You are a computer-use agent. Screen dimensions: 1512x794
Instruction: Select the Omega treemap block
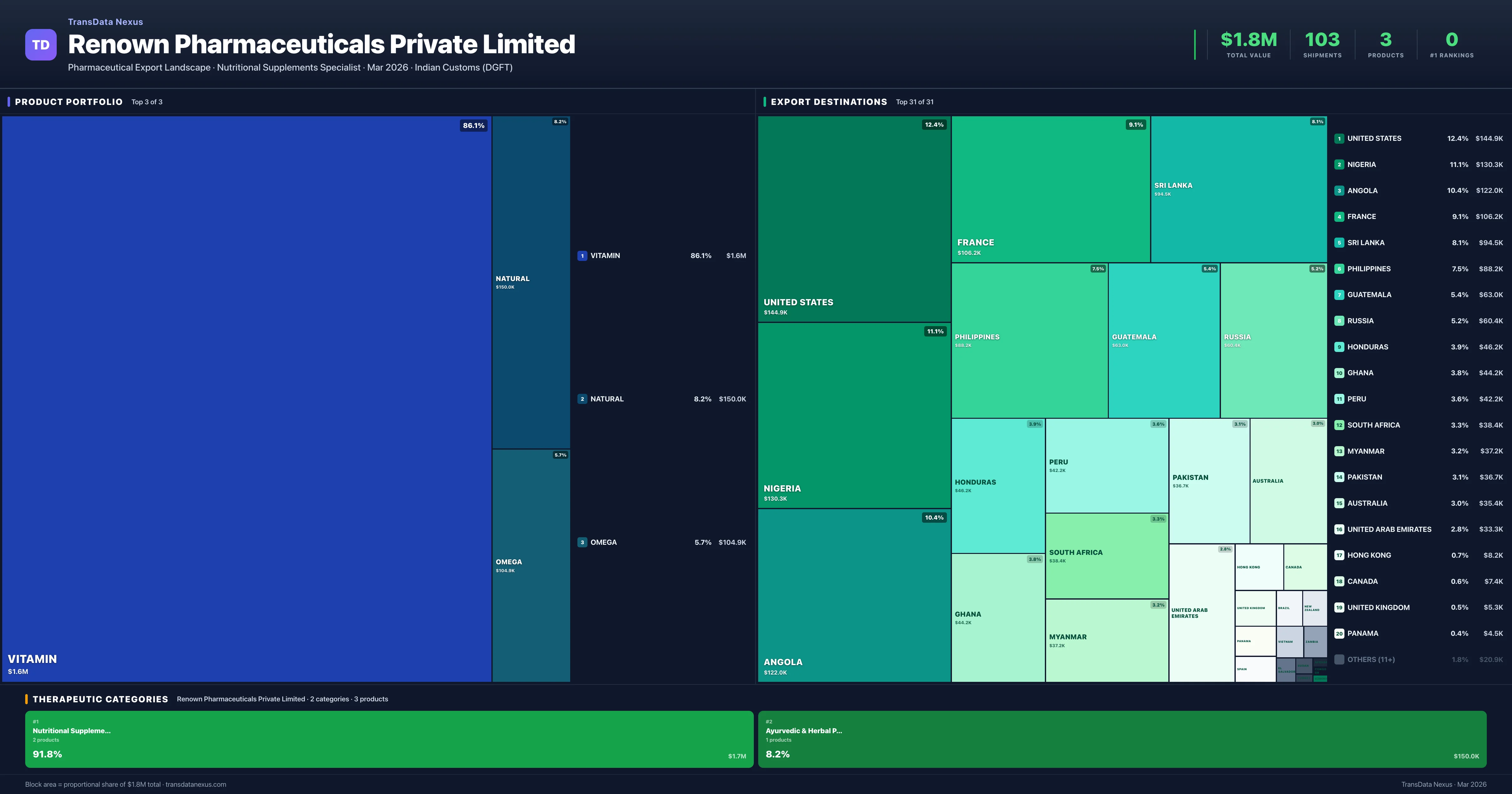tap(530, 565)
